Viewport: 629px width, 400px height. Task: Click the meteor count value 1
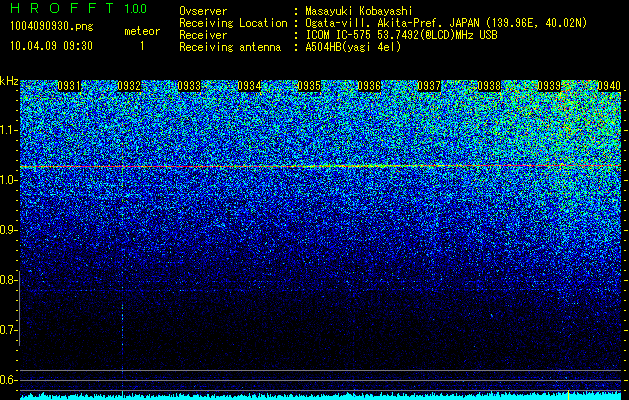(142, 46)
